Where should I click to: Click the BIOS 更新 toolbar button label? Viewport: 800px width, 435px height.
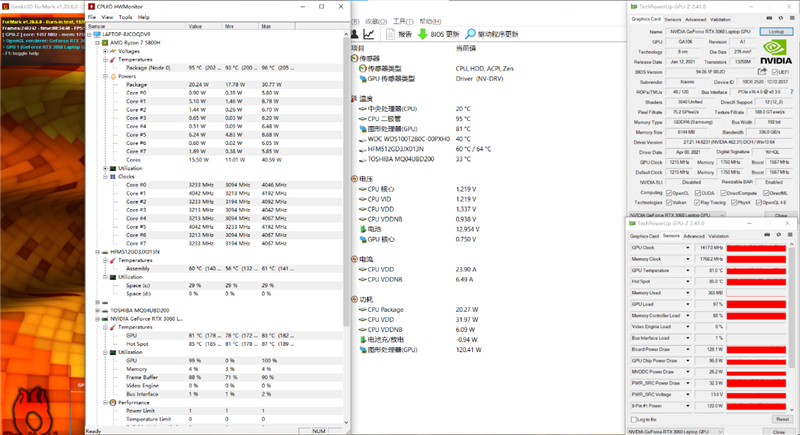pos(445,34)
